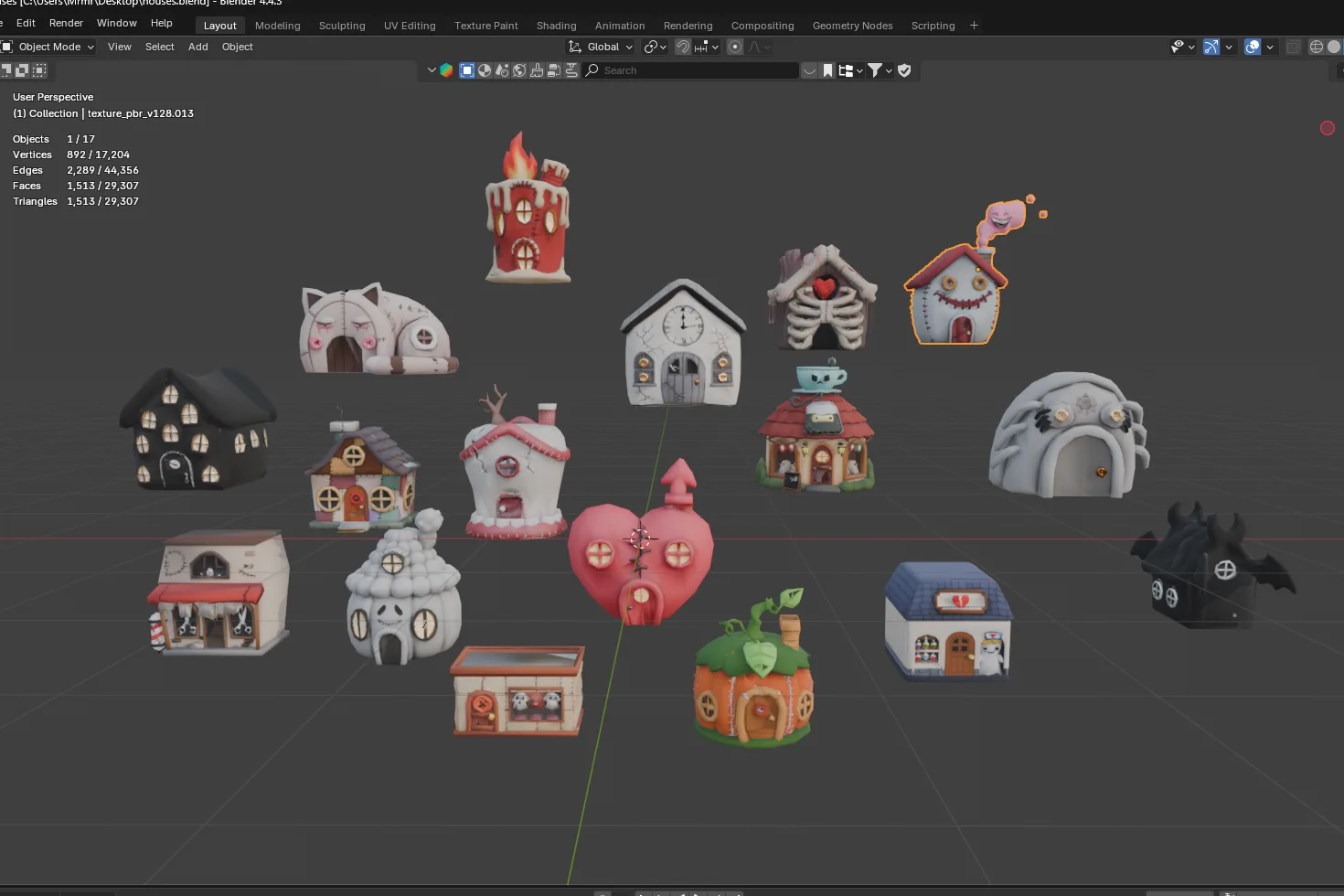This screenshot has width=1344, height=896.
Task: Click the paintbrush icon in the viewport header
Action: 535,70
